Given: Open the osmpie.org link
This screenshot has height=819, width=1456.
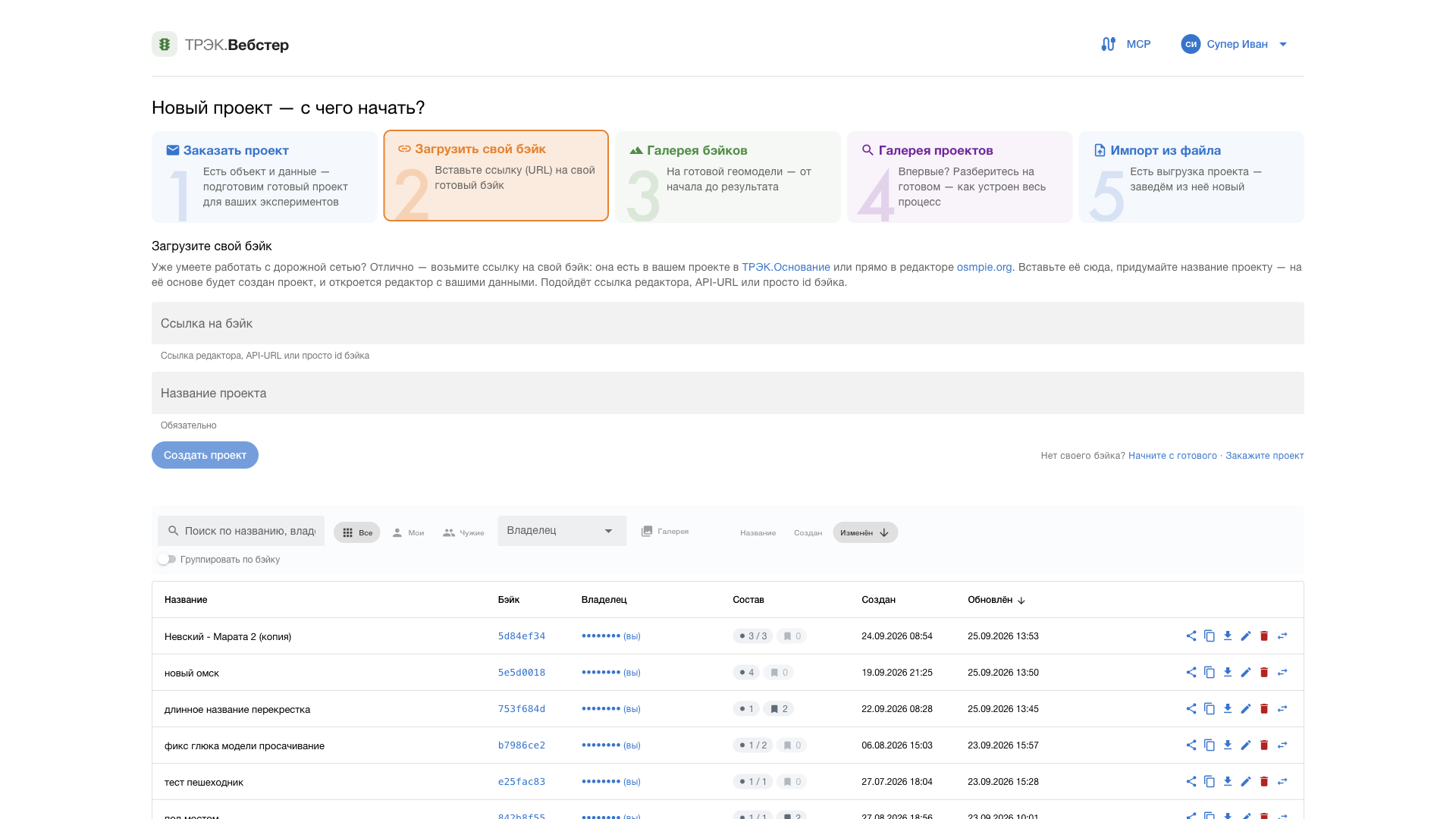Looking at the screenshot, I should point(984,267).
